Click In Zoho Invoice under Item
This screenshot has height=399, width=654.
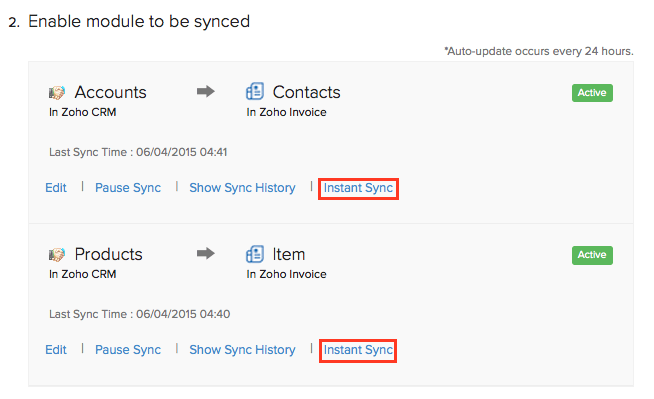(287, 274)
